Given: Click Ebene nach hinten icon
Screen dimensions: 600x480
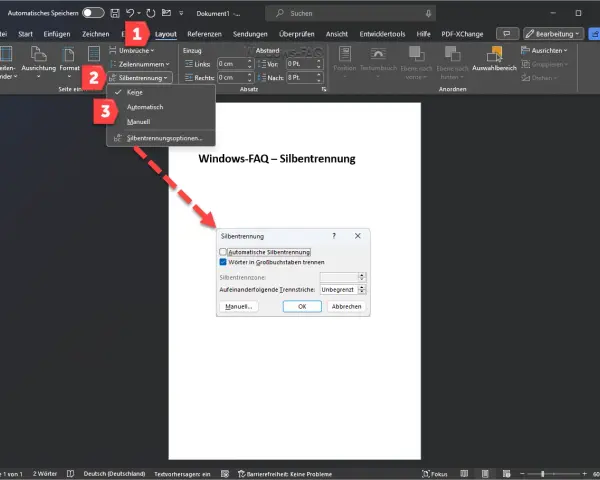Looking at the screenshot, I should 452,54.
